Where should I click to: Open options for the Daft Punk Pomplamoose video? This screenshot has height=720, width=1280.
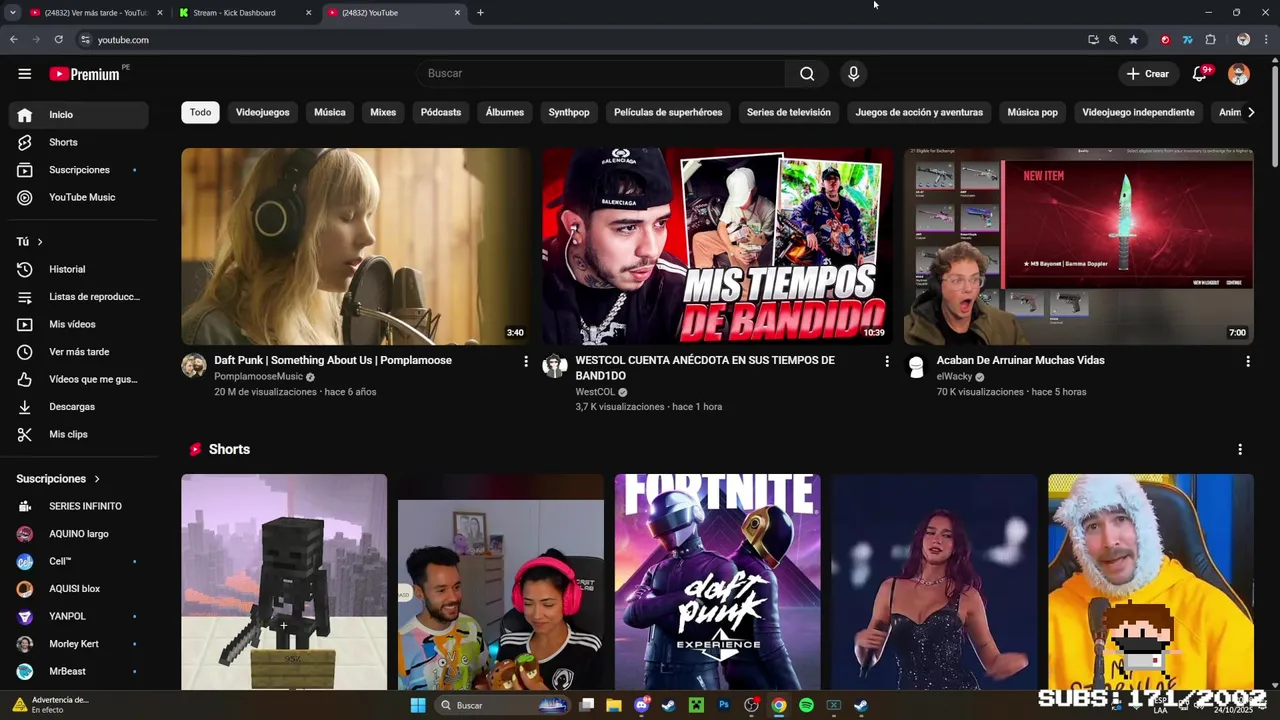526,361
